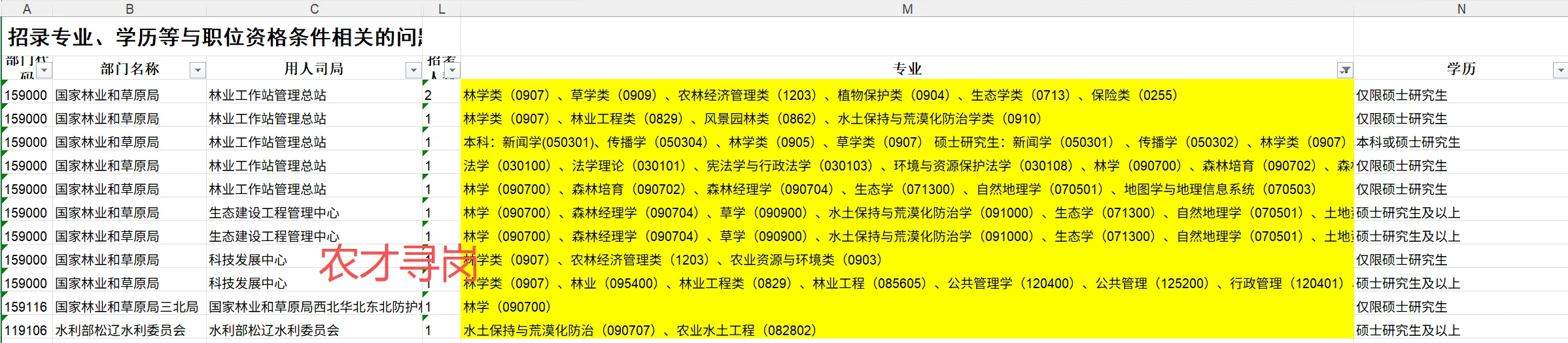
Task: Select major cell 水土保持与荒漠化防治（090707）、农业水土工程（082802）
Action: (x=907, y=330)
